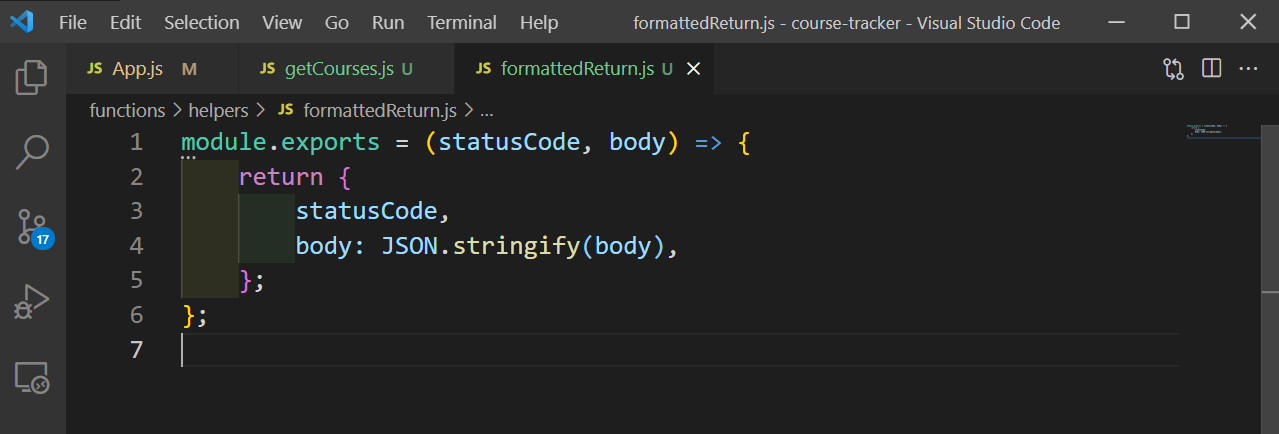This screenshot has width=1279, height=434.
Task: Click line number 4 in the gutter
Action: tap(137, 246)
